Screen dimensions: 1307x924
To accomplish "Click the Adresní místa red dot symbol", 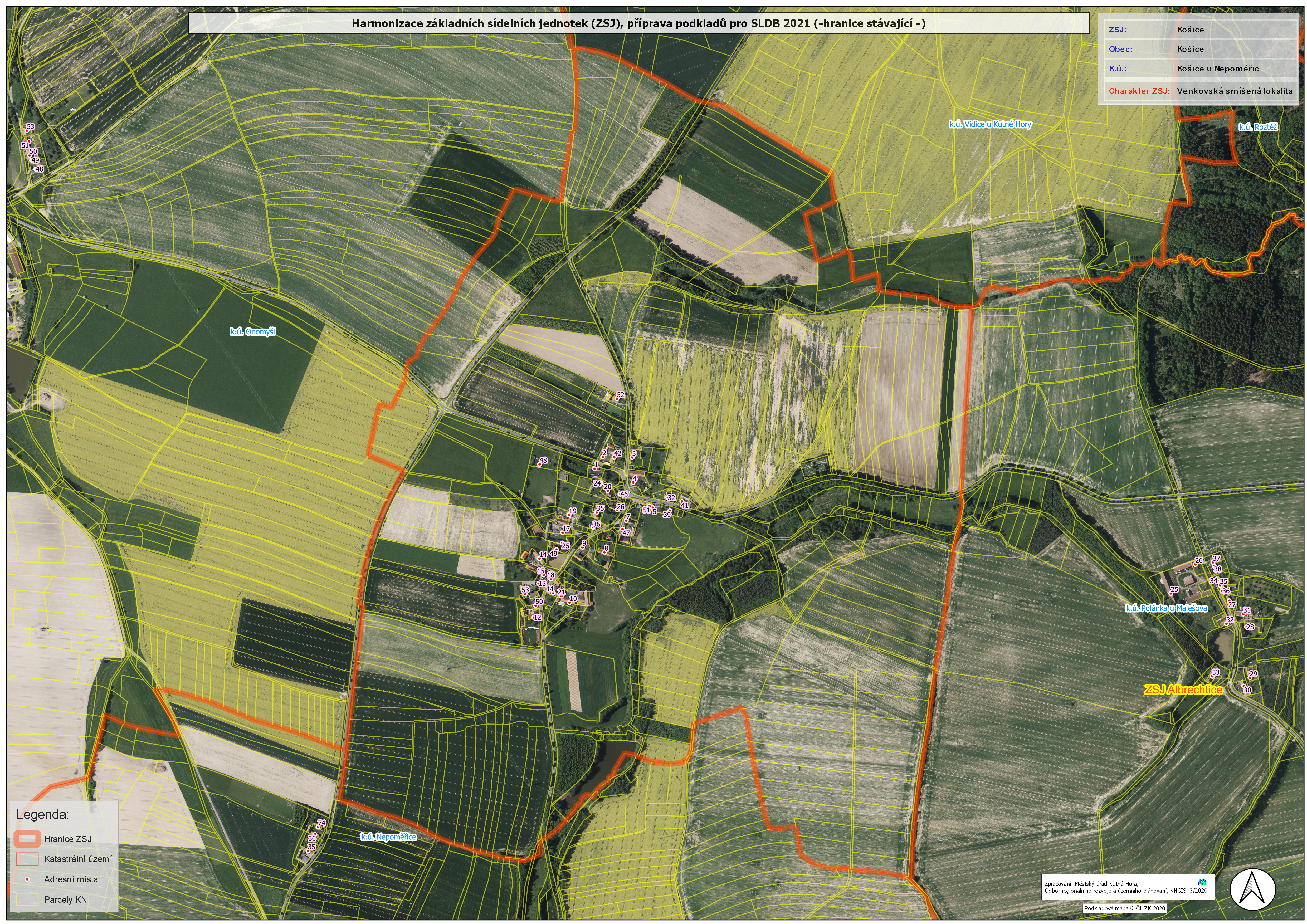I will click(27, 879).
